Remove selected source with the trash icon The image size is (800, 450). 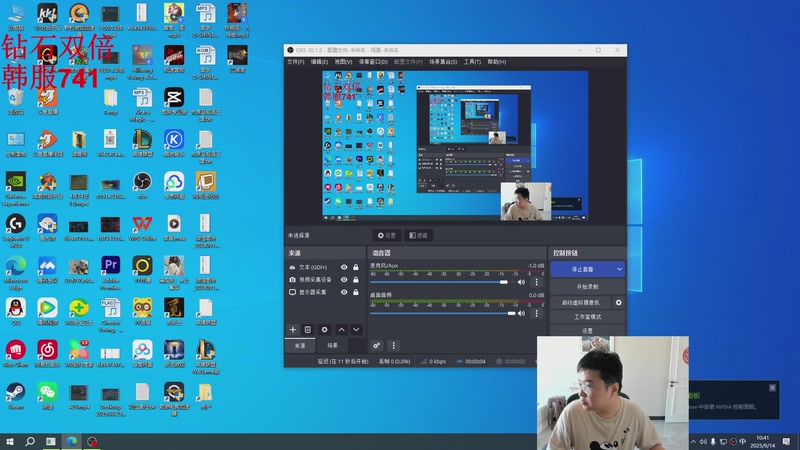308,330
